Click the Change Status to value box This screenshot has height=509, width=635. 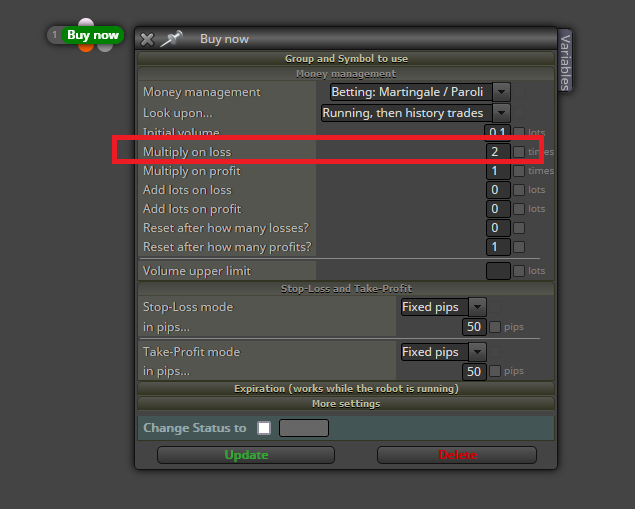[x=304, y=428]
